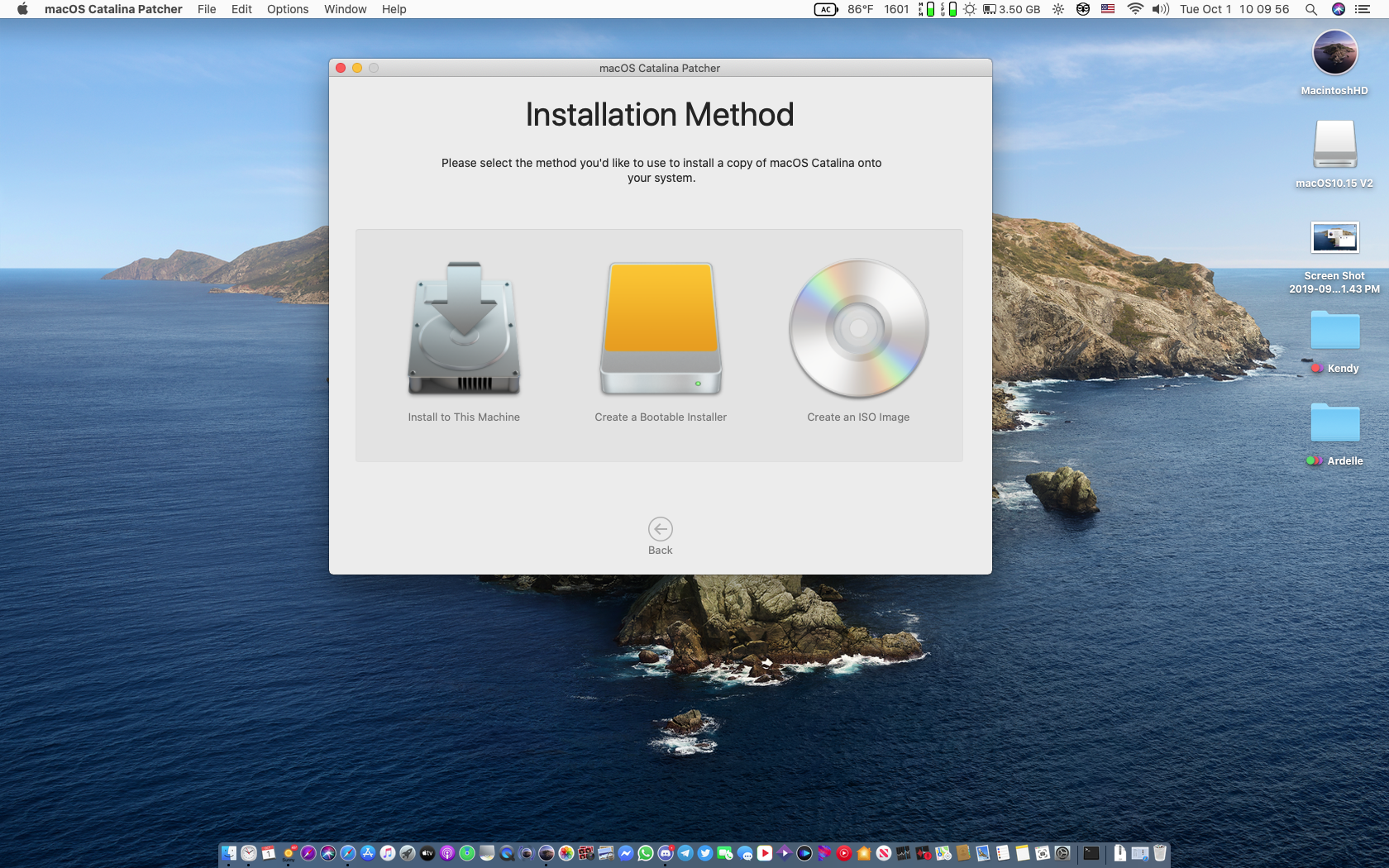Click the date and time in menu bar
This screenshot has width=1389, height=868.
point(1234,9)
